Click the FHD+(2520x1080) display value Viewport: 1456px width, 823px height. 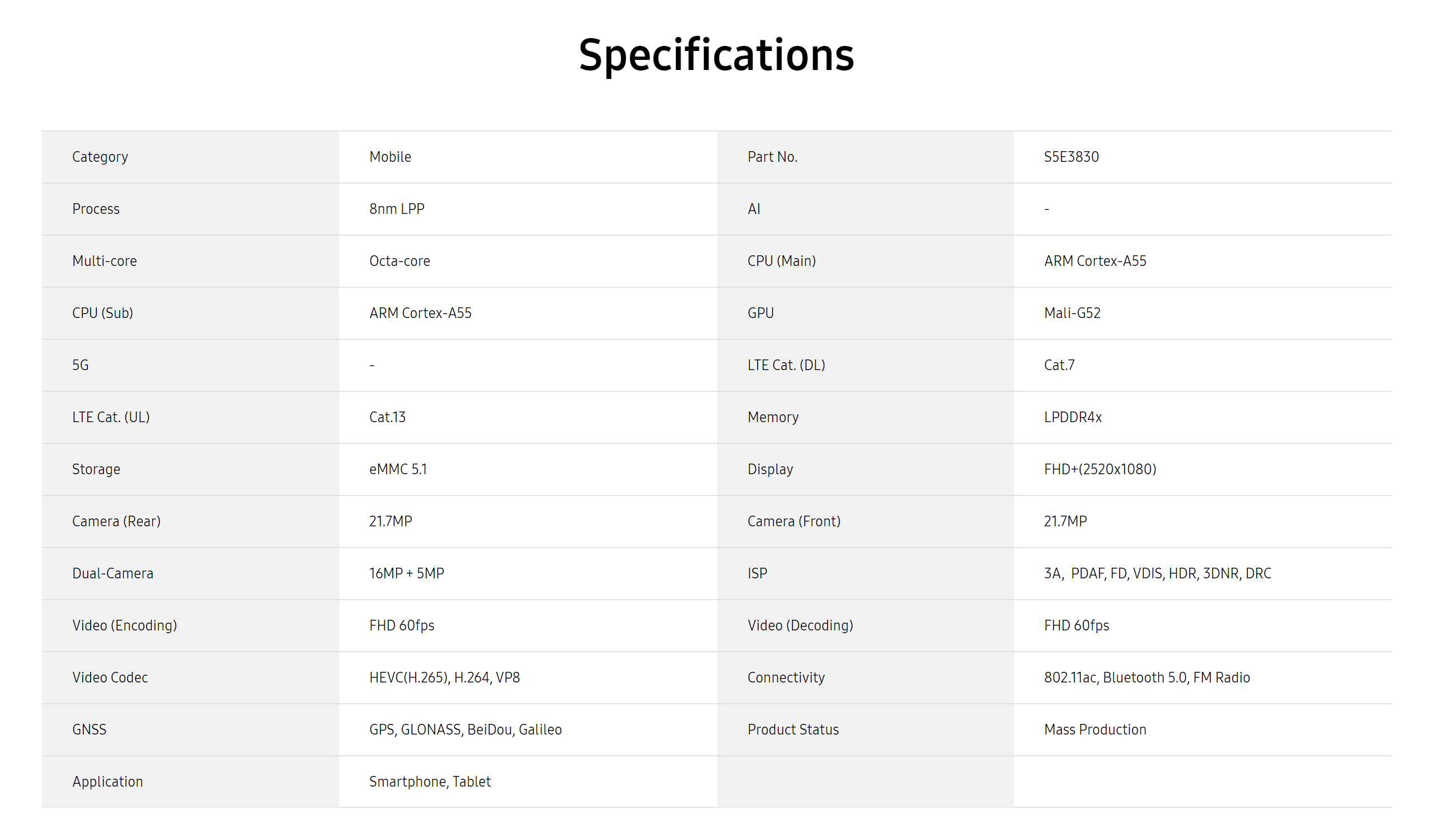tap(1100, 469)
